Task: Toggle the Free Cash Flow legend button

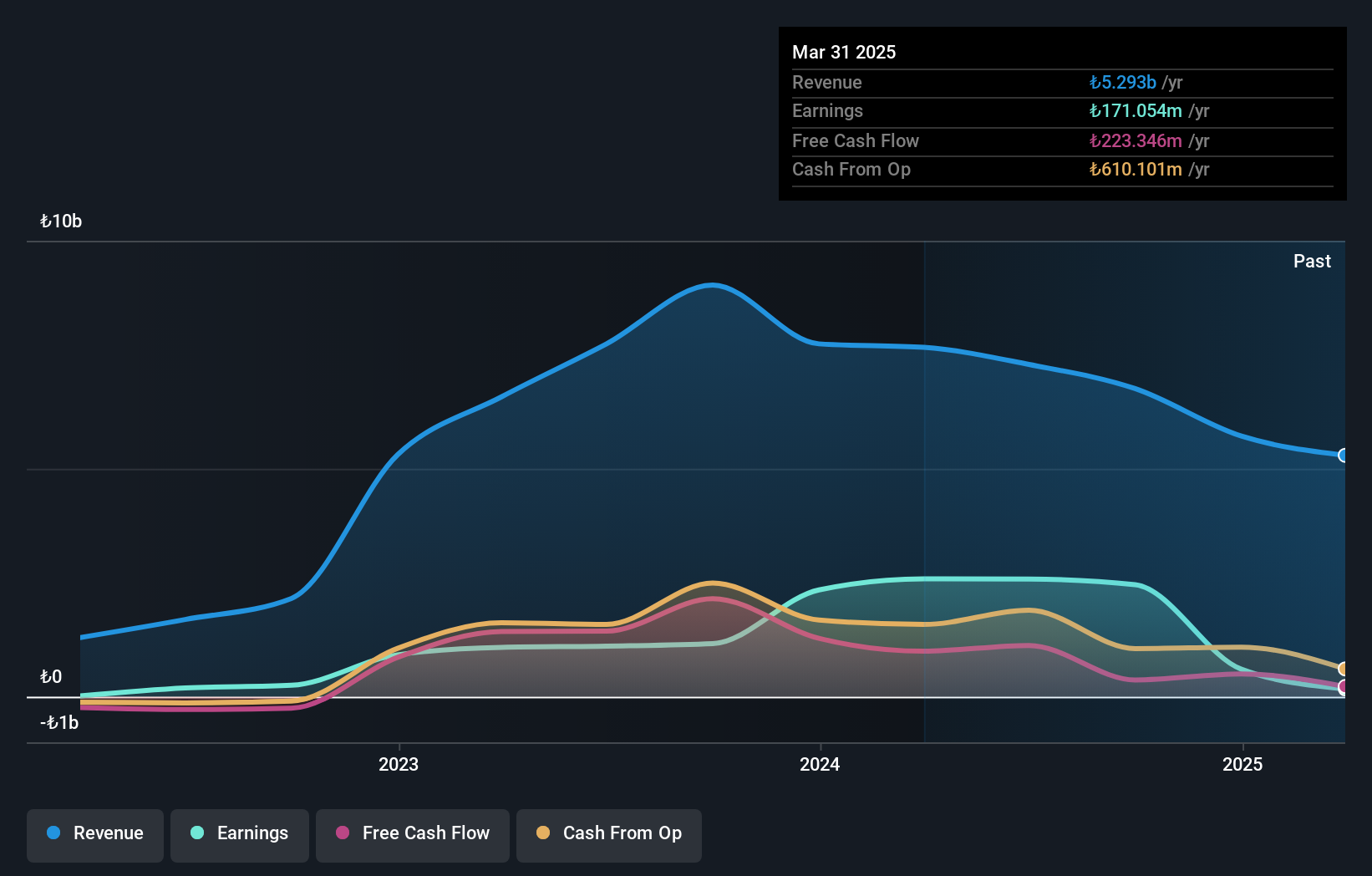Action: coord(413,835)
